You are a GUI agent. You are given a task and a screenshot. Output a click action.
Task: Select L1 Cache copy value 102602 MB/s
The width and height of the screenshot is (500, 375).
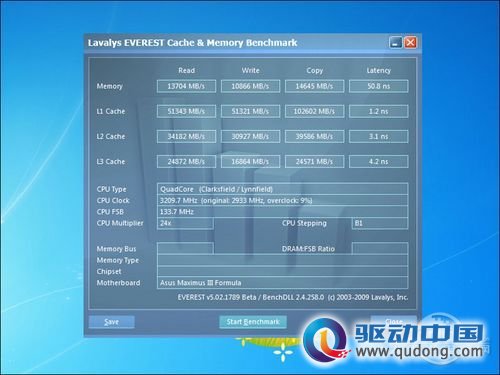[314, 111]
